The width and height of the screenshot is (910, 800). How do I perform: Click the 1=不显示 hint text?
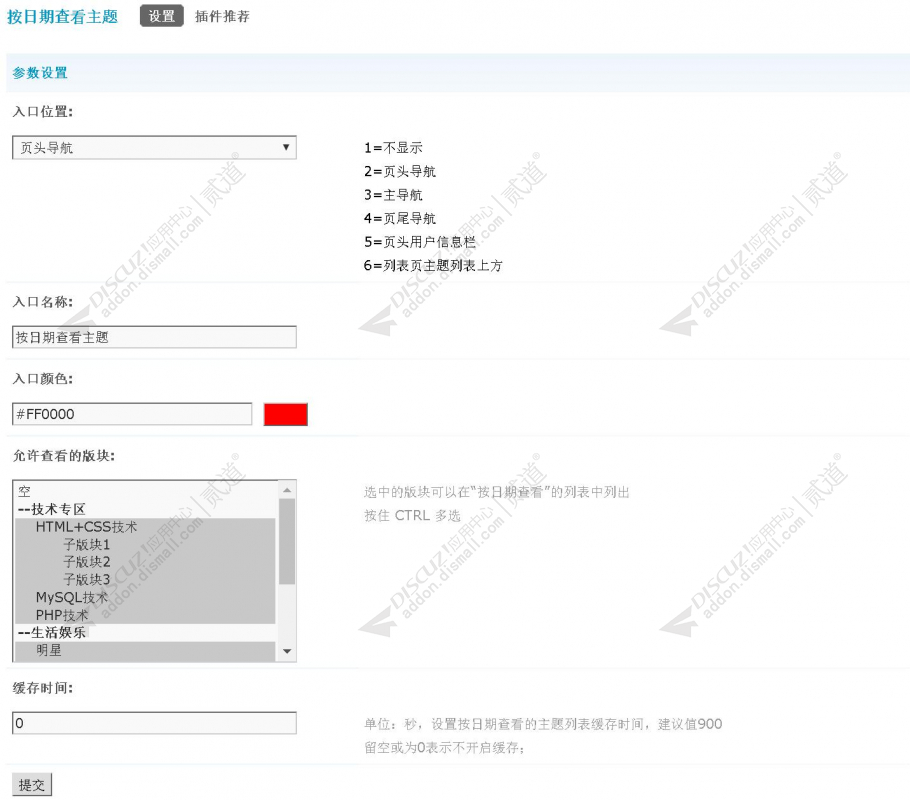(x=393, y=148)
